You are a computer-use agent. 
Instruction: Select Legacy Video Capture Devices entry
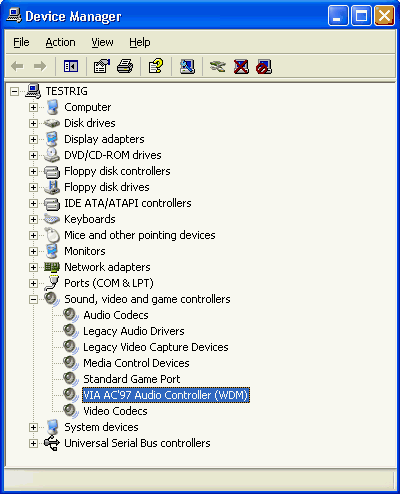(156, 347)
